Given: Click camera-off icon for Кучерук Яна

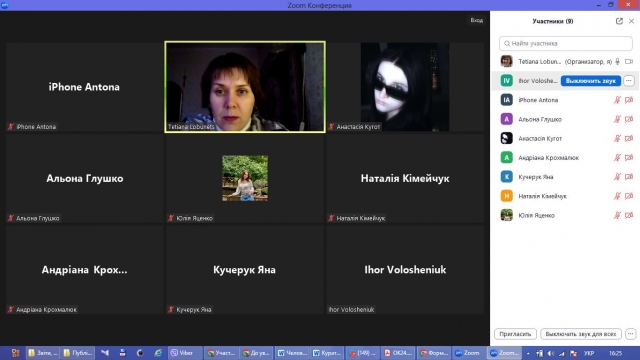Looking at the screenshot, I should [x=629, y=177].
